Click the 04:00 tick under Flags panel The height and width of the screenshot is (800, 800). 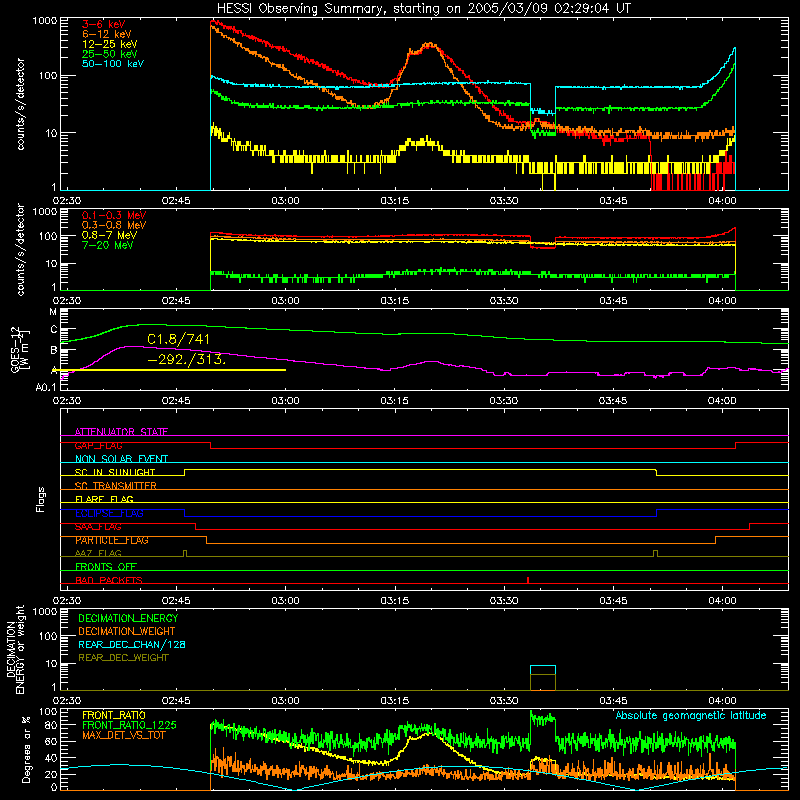722,601
